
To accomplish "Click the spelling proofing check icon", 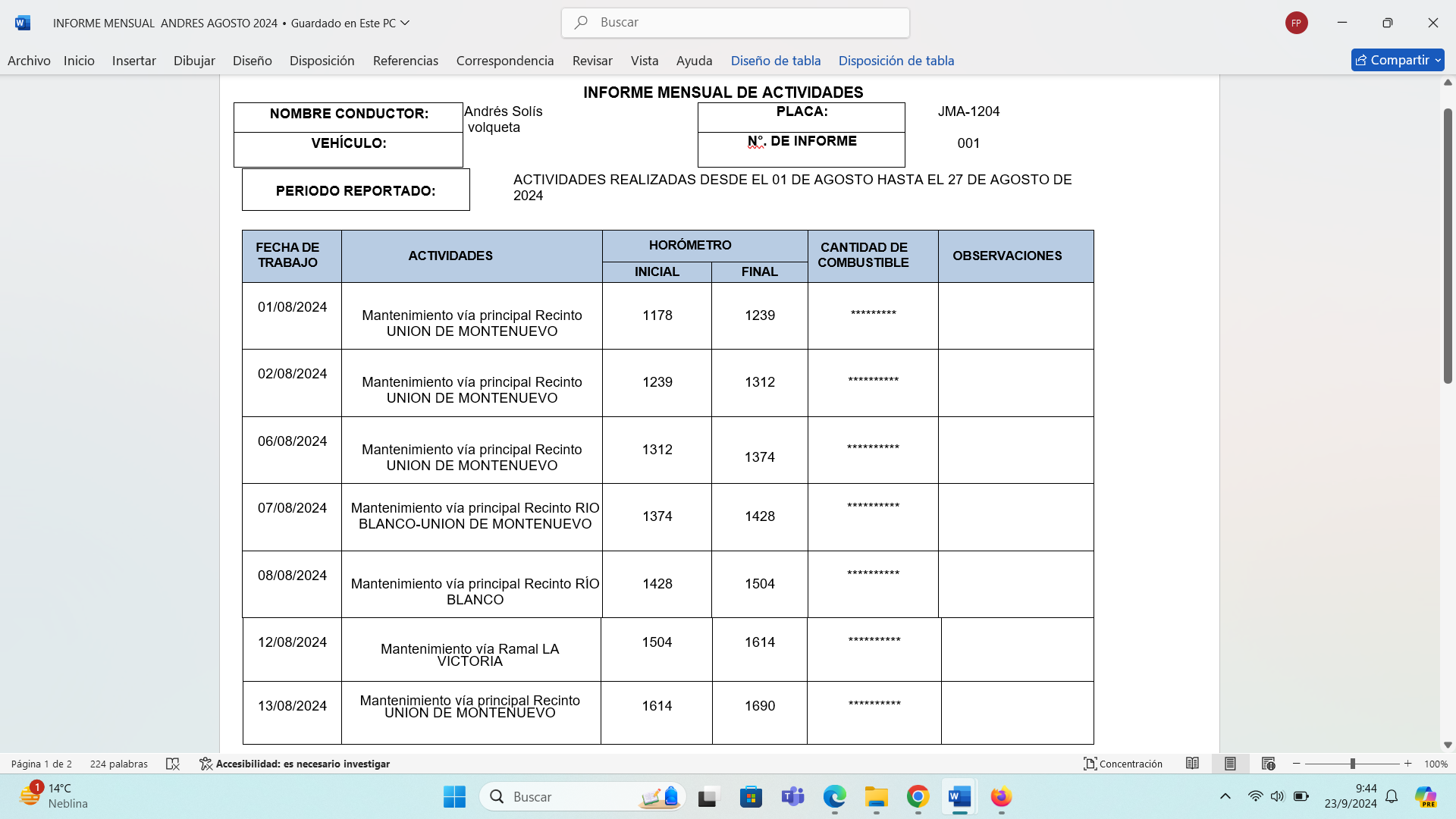I will tap(173, 764).
